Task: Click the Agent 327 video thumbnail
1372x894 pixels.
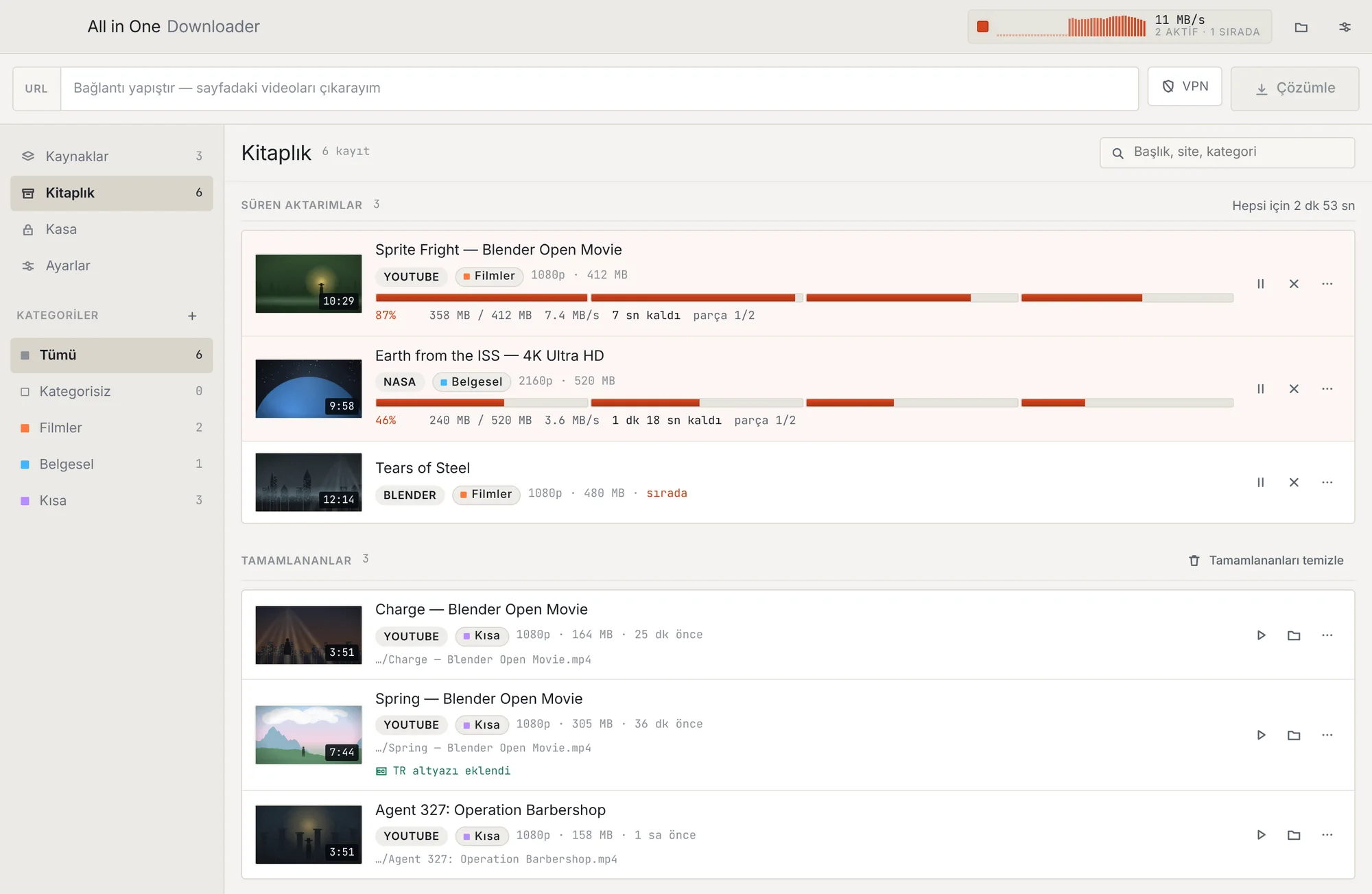Action: 309,835
